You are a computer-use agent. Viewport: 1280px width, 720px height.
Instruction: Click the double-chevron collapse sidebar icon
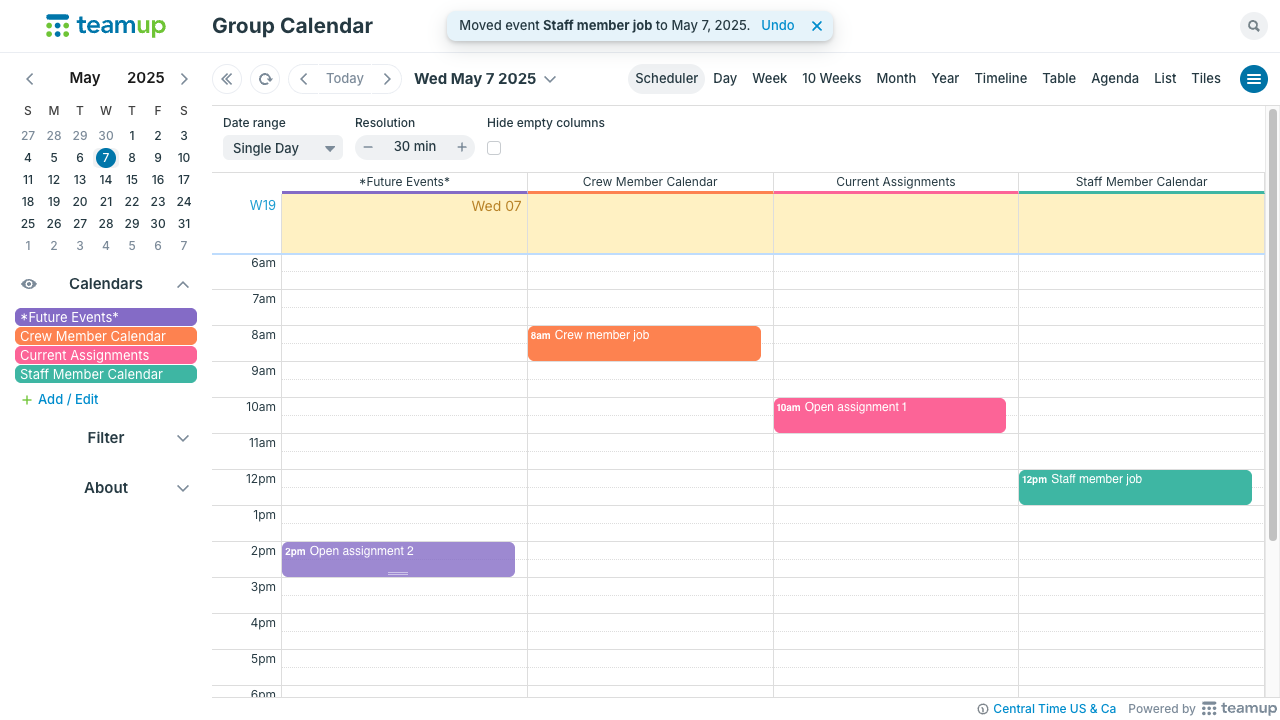pos(227,79)
